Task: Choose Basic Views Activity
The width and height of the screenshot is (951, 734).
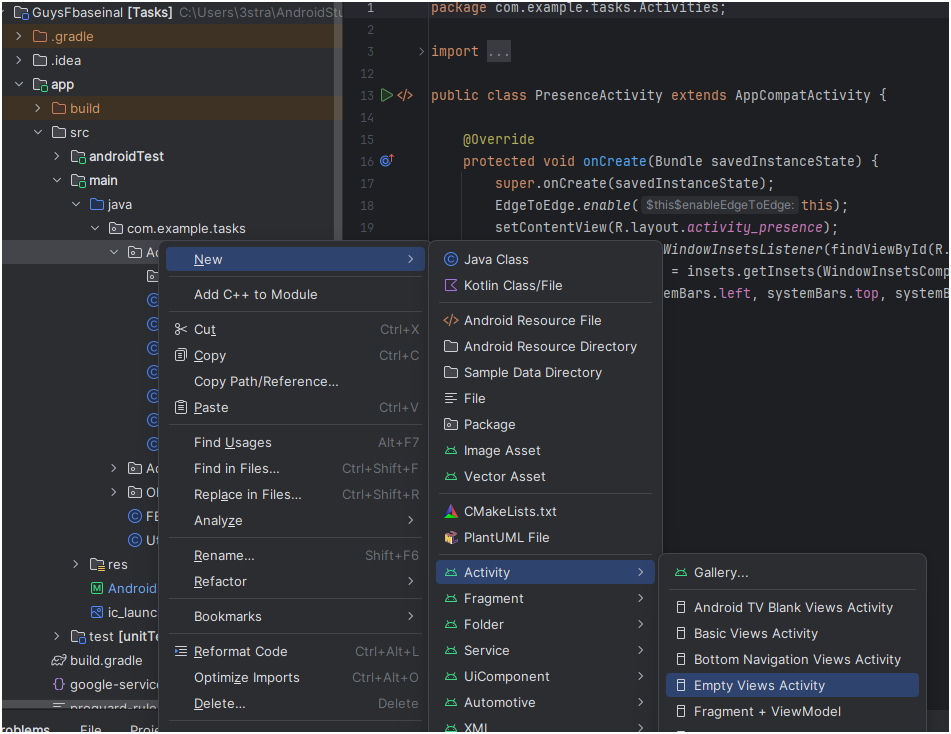Action: 755,633
